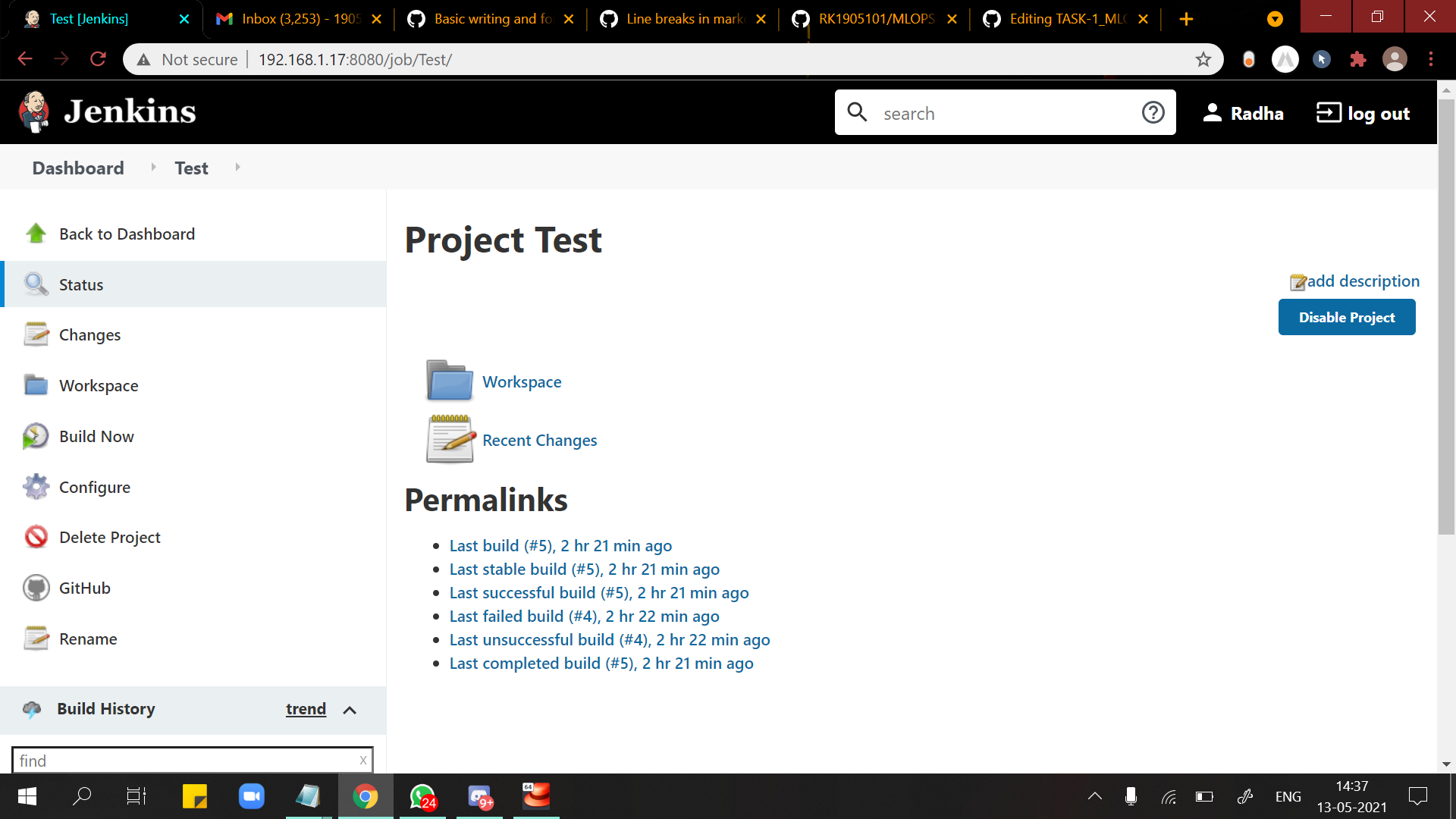Expand Dashboard breadcrumb dropdown arrow
1456x819 pixels.
tap(153, 167)
